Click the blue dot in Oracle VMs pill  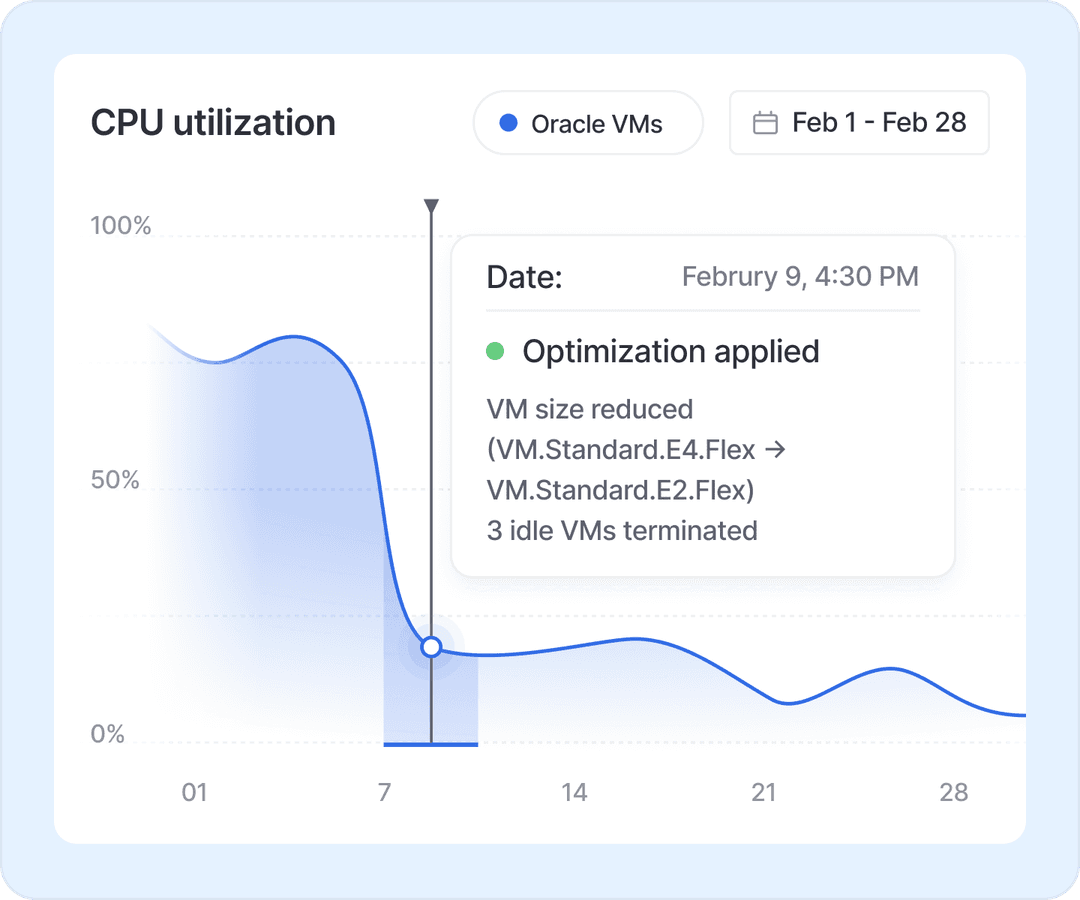508,123
